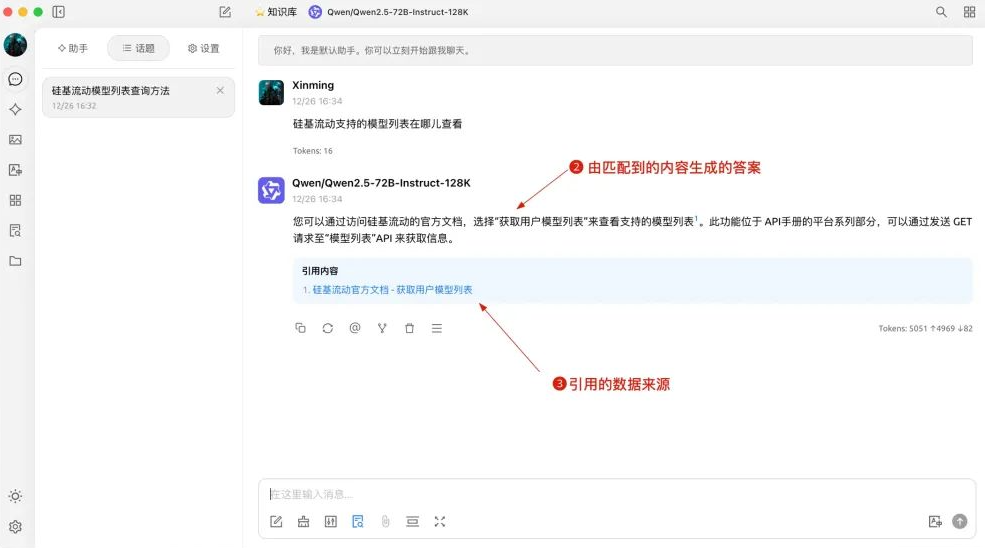This screenshot has width=985, height=548.
Task: Switch to the 助手 tab
Action: coord(73,48)
